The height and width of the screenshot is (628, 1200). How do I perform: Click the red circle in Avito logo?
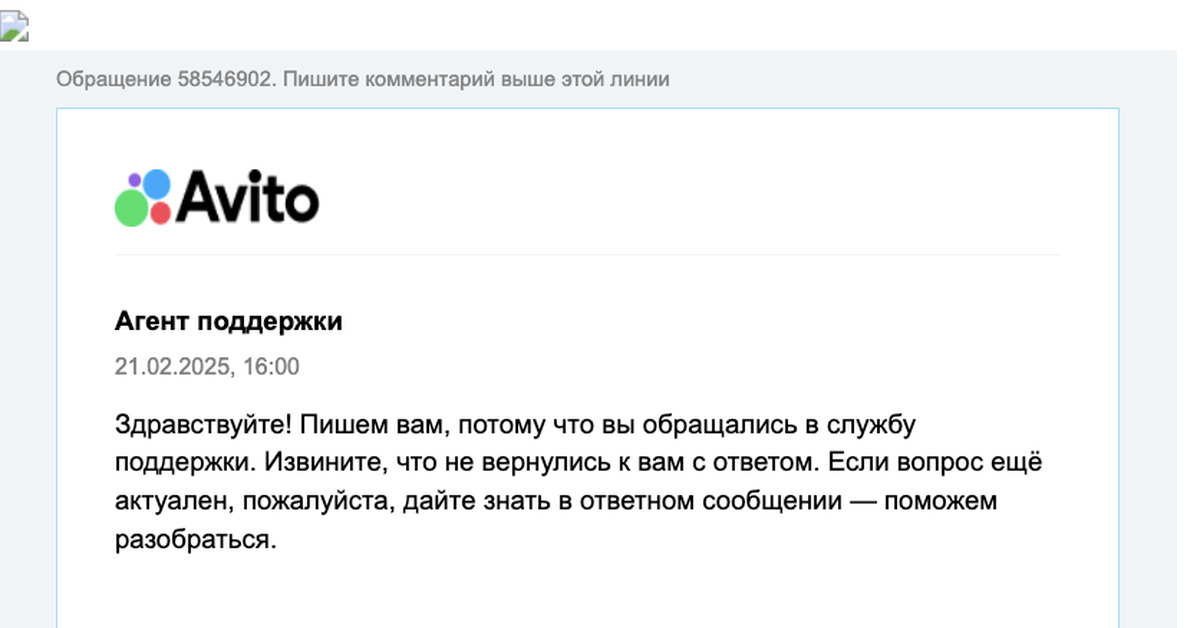[160, 212]
